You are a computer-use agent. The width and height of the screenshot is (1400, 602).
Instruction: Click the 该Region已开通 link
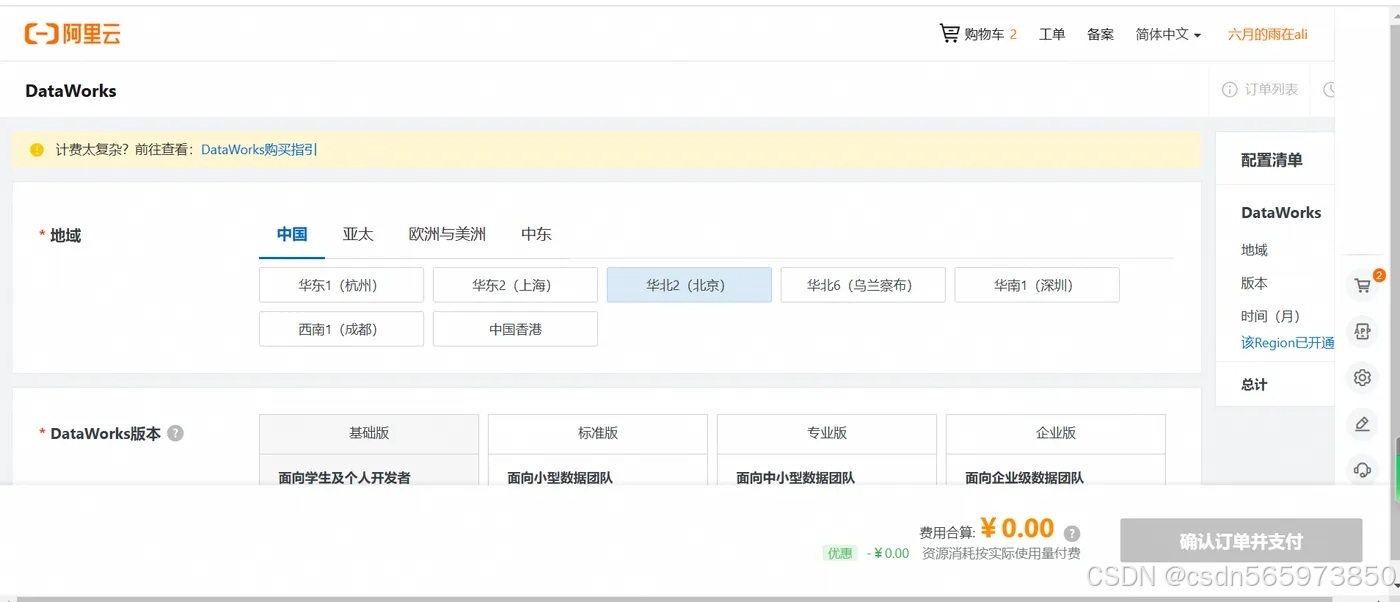pos(1288,343)
